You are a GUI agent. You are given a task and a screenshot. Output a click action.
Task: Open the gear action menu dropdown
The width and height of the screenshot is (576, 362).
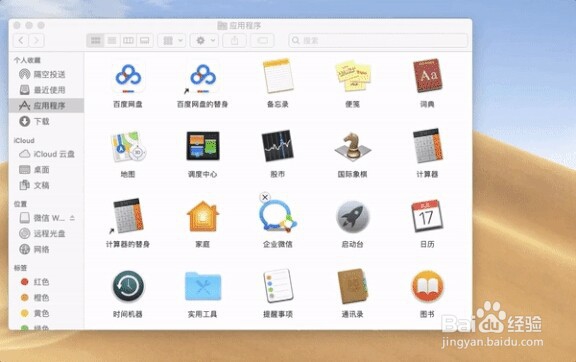(x=205, y=40)
